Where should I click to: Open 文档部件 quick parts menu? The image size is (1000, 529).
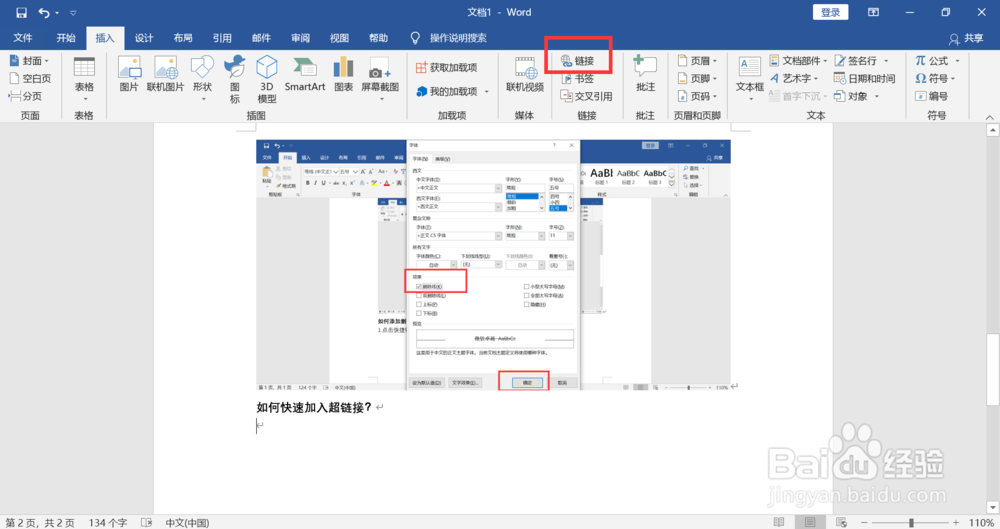coord(798,61)
